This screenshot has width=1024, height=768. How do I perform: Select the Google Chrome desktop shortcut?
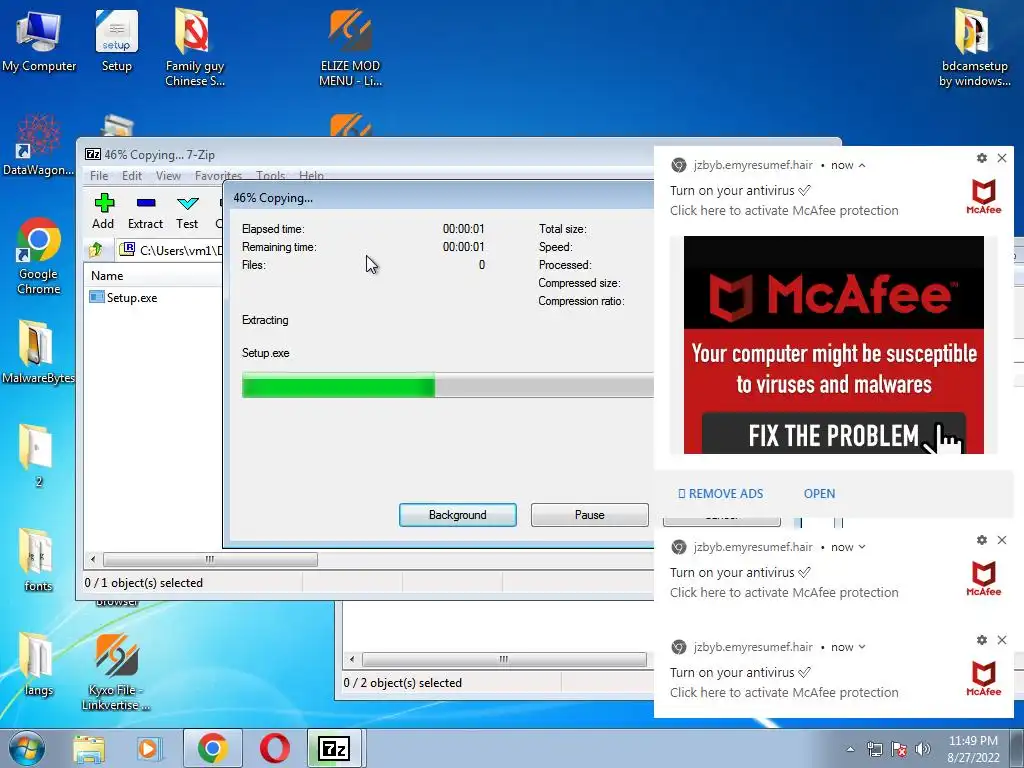39,256
